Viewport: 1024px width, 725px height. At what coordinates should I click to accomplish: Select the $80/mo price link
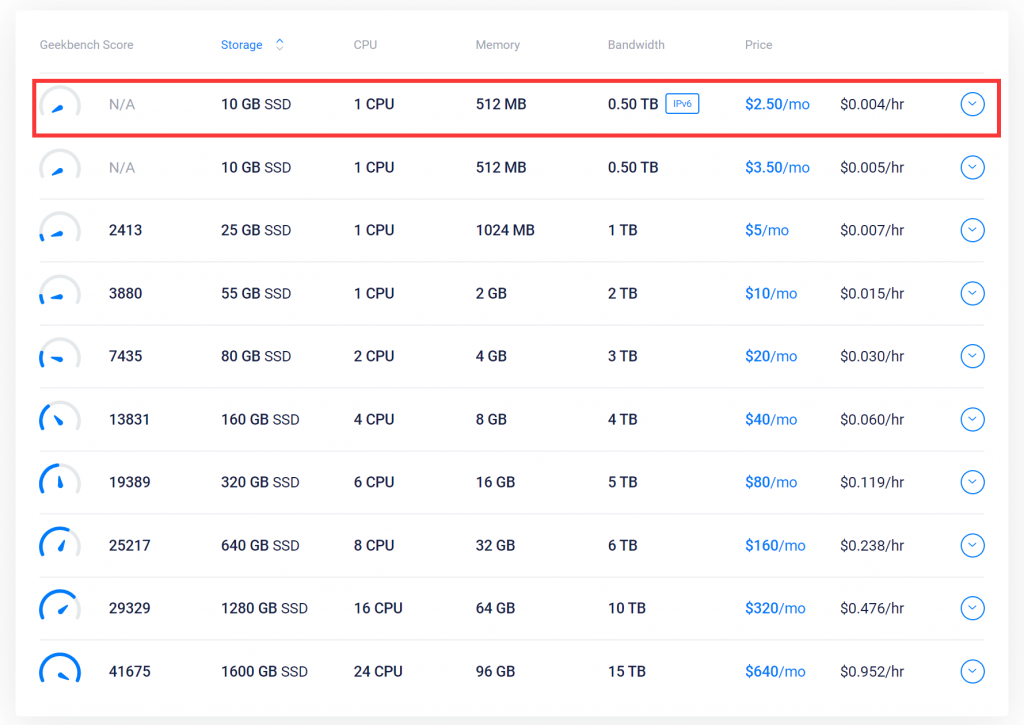(x=771, y=482)
